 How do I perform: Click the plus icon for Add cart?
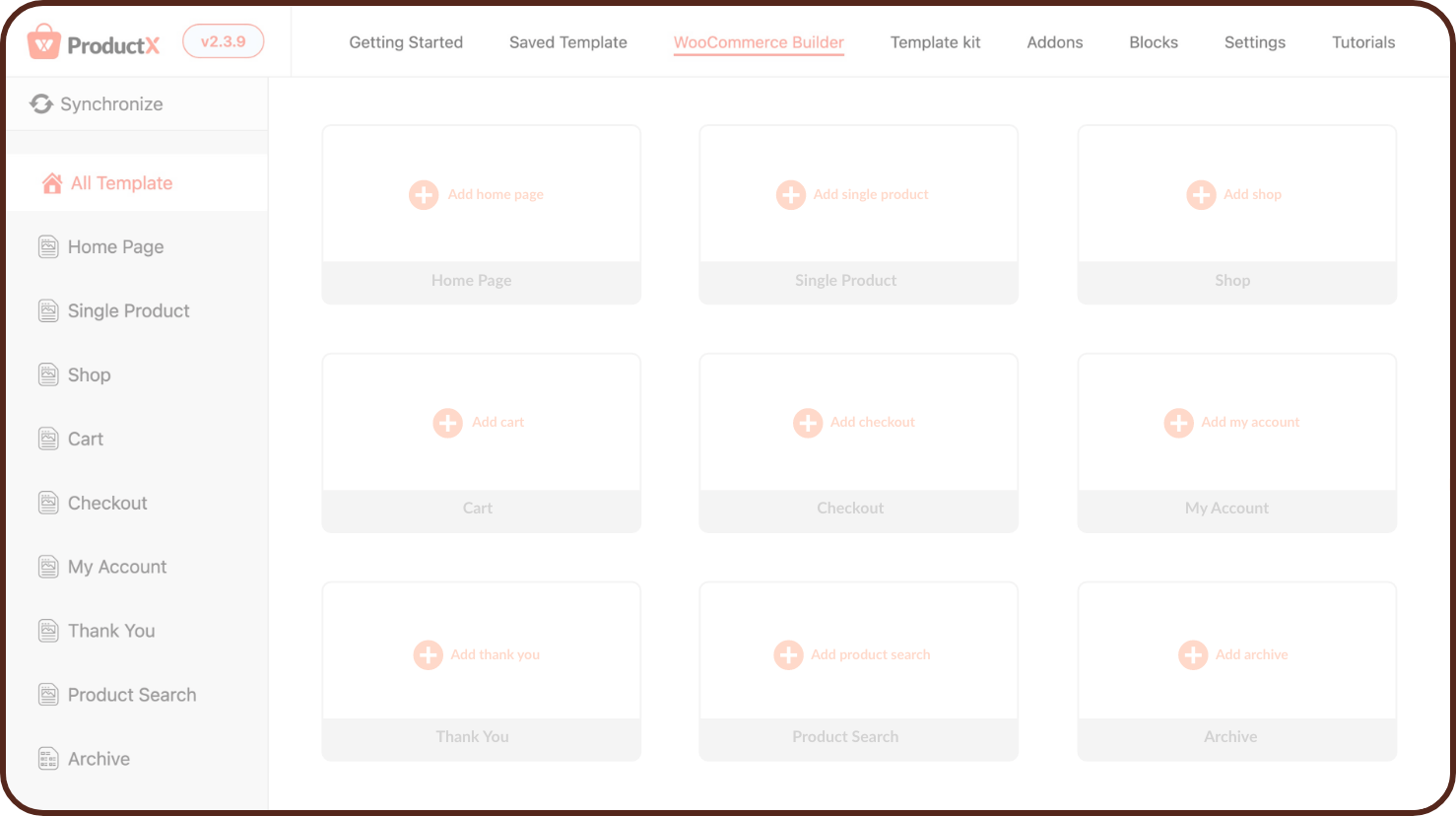coord(448,423)
